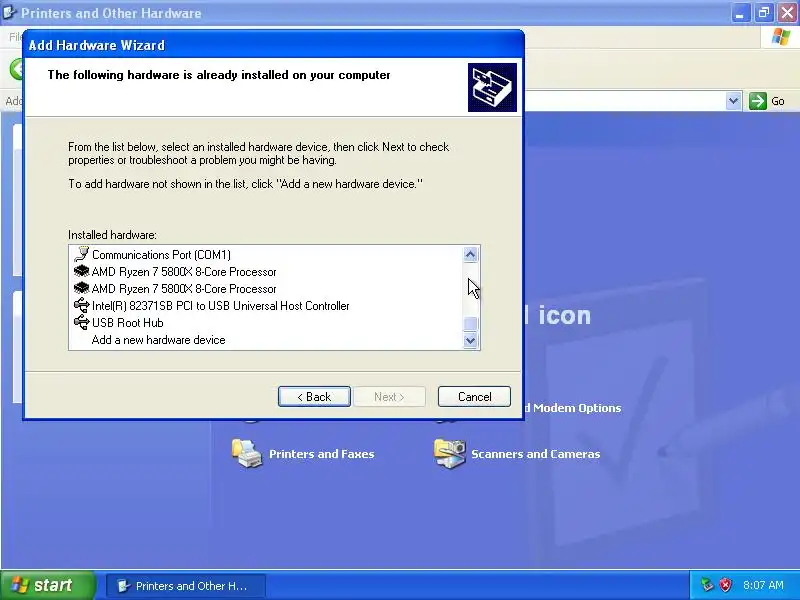This screenshot has width=800, height=600.
Task: Open the Start menu
Action: coord(48,585)
